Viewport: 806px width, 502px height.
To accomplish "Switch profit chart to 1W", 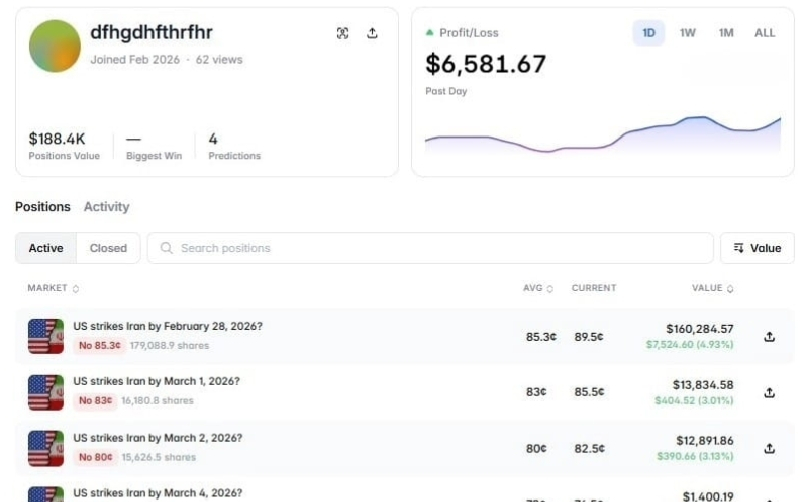I will tap(688, 33).
